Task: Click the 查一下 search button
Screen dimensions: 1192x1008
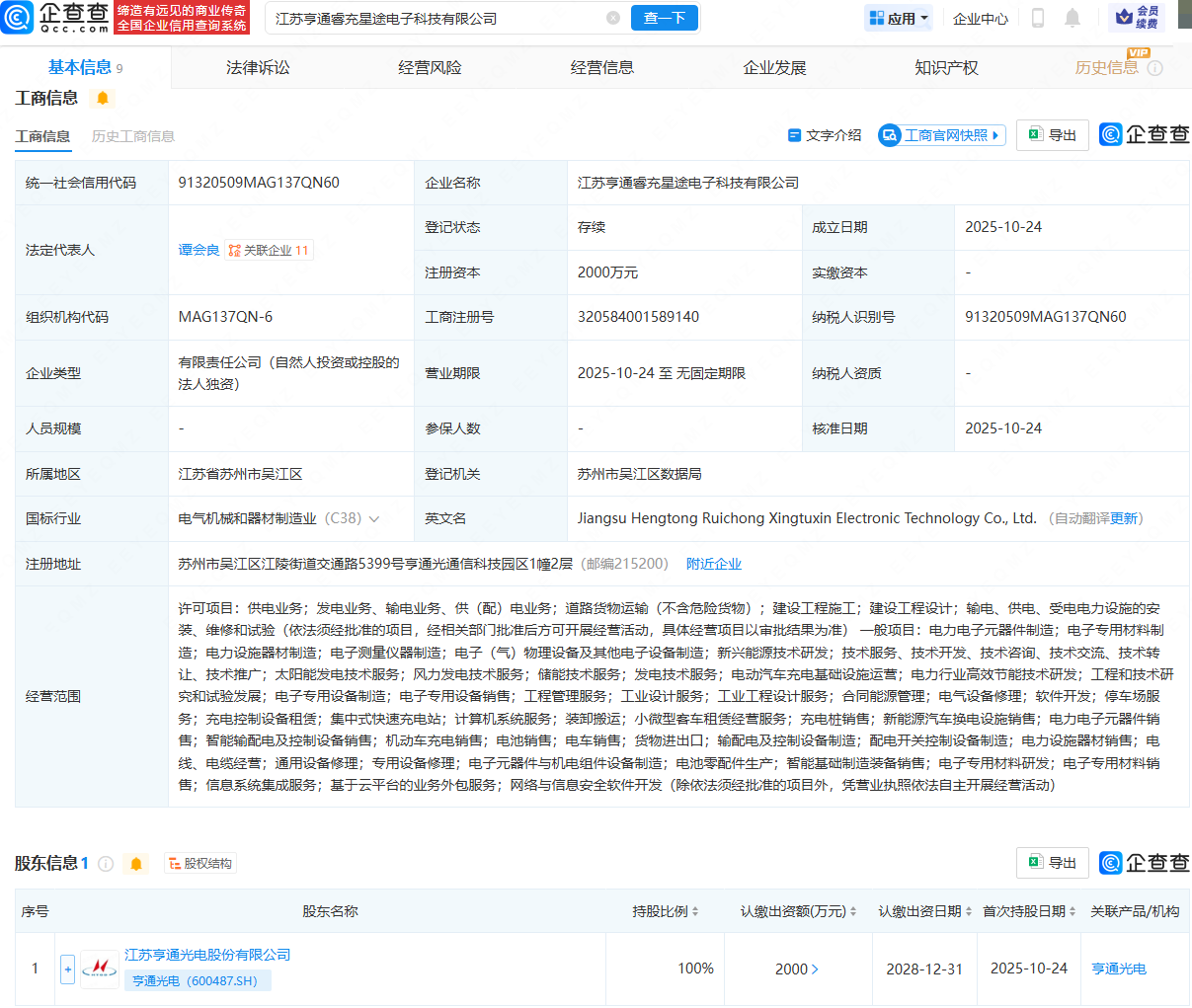Action: click(x=664, y=18)
